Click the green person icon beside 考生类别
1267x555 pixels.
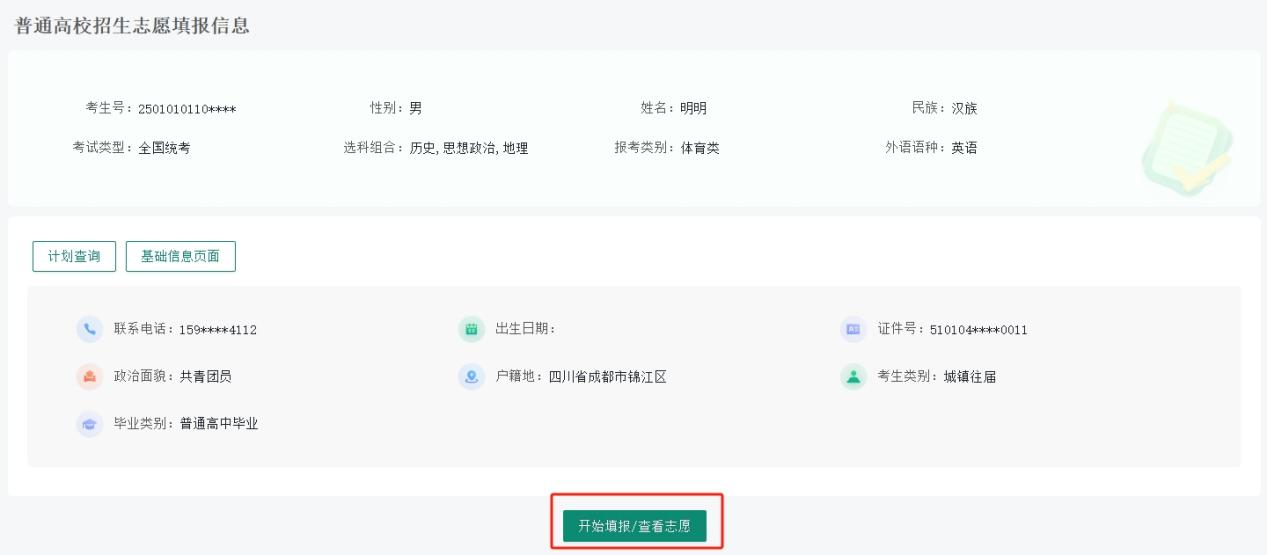pyautogui.click(x=853, y=377)
